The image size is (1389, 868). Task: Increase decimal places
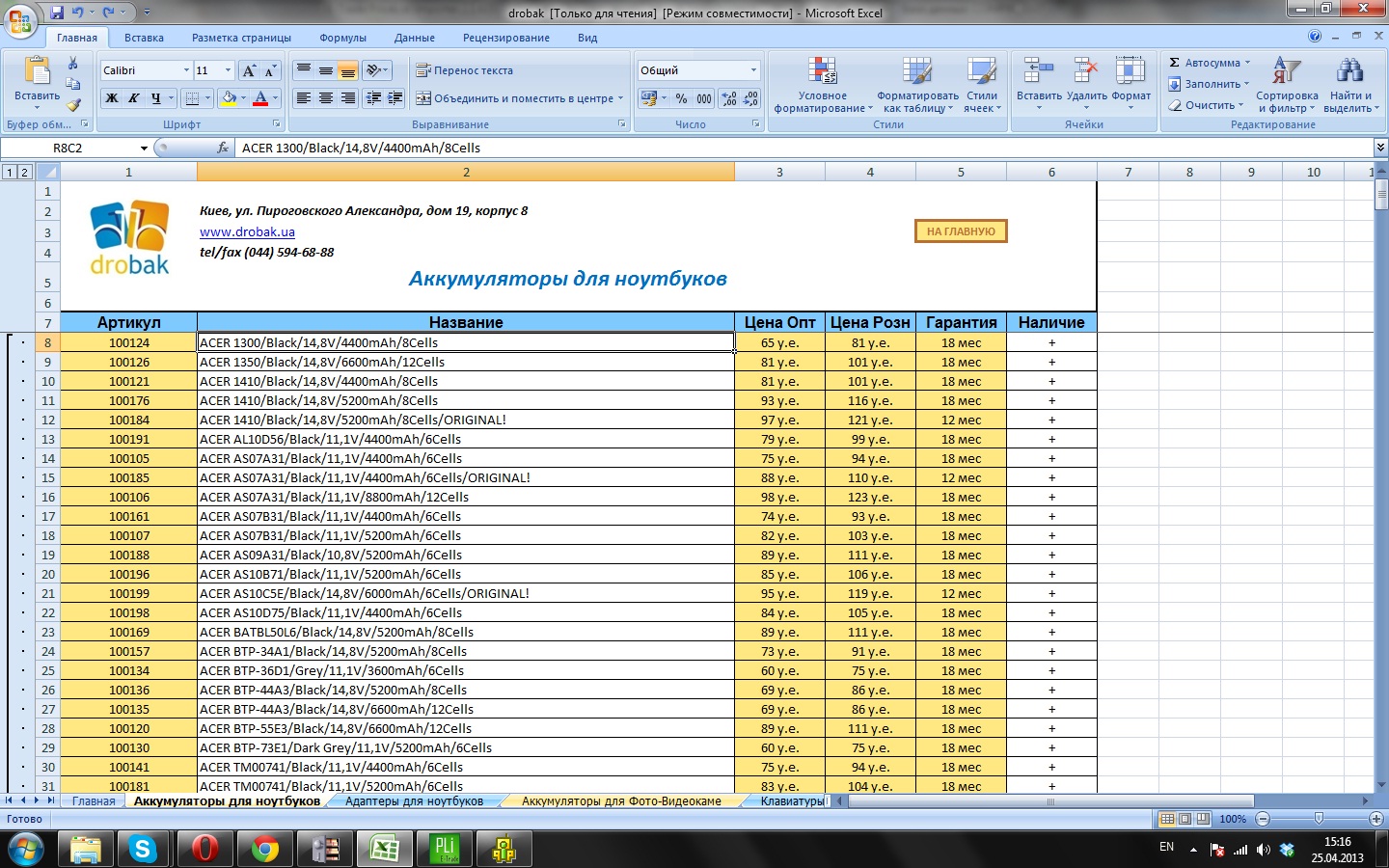729,98
